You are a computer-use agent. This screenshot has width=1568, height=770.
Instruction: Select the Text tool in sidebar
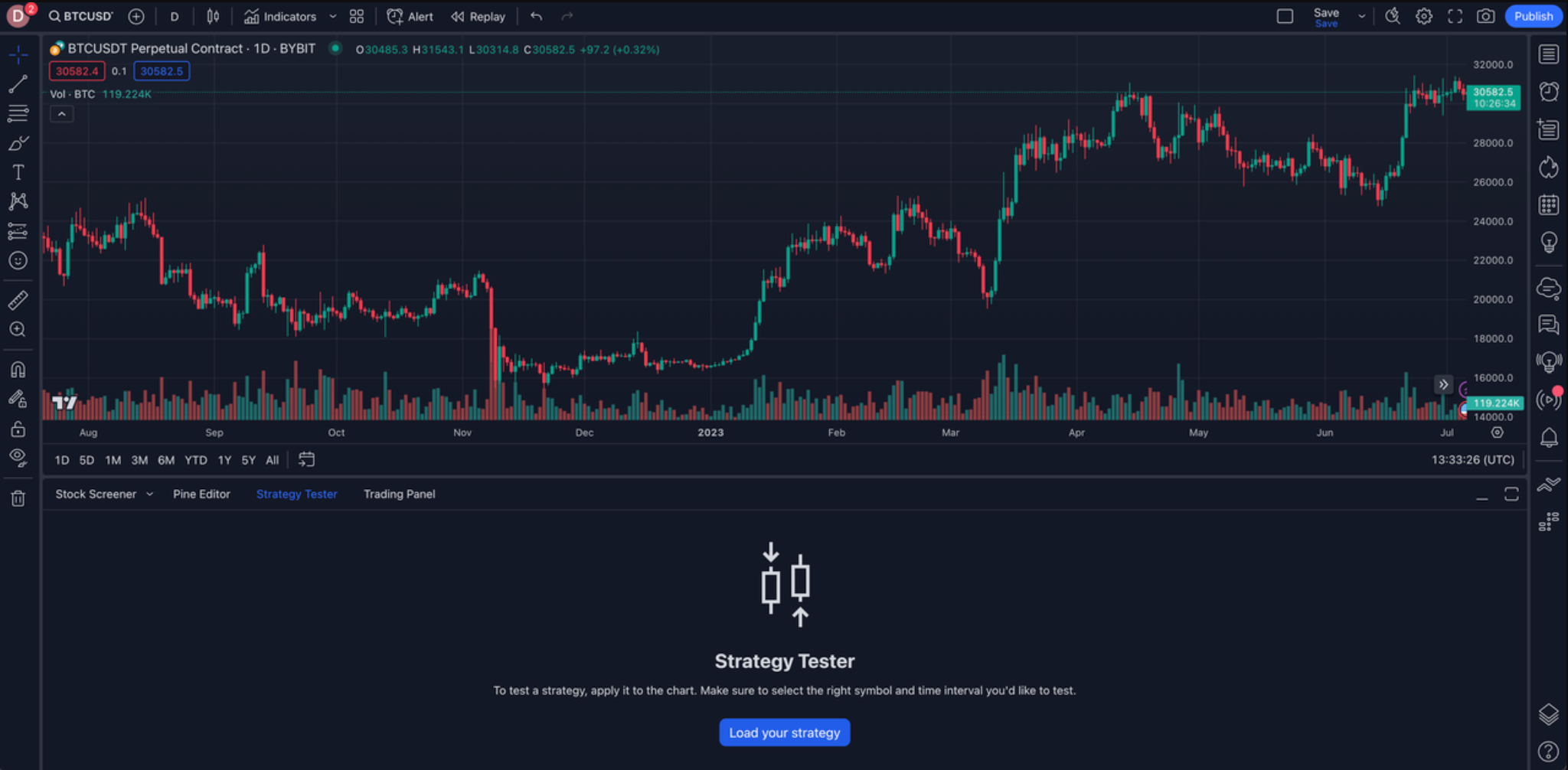(18, 172)
